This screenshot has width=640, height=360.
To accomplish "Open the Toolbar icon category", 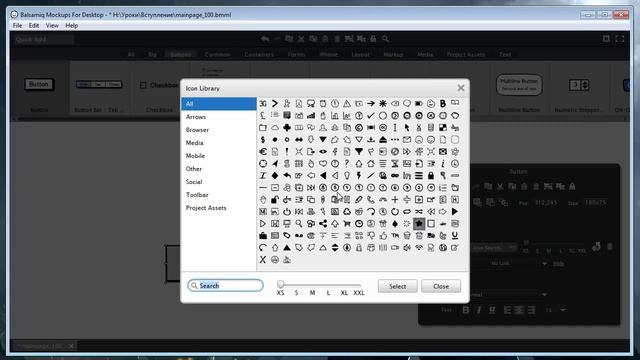I will point(219,195).
